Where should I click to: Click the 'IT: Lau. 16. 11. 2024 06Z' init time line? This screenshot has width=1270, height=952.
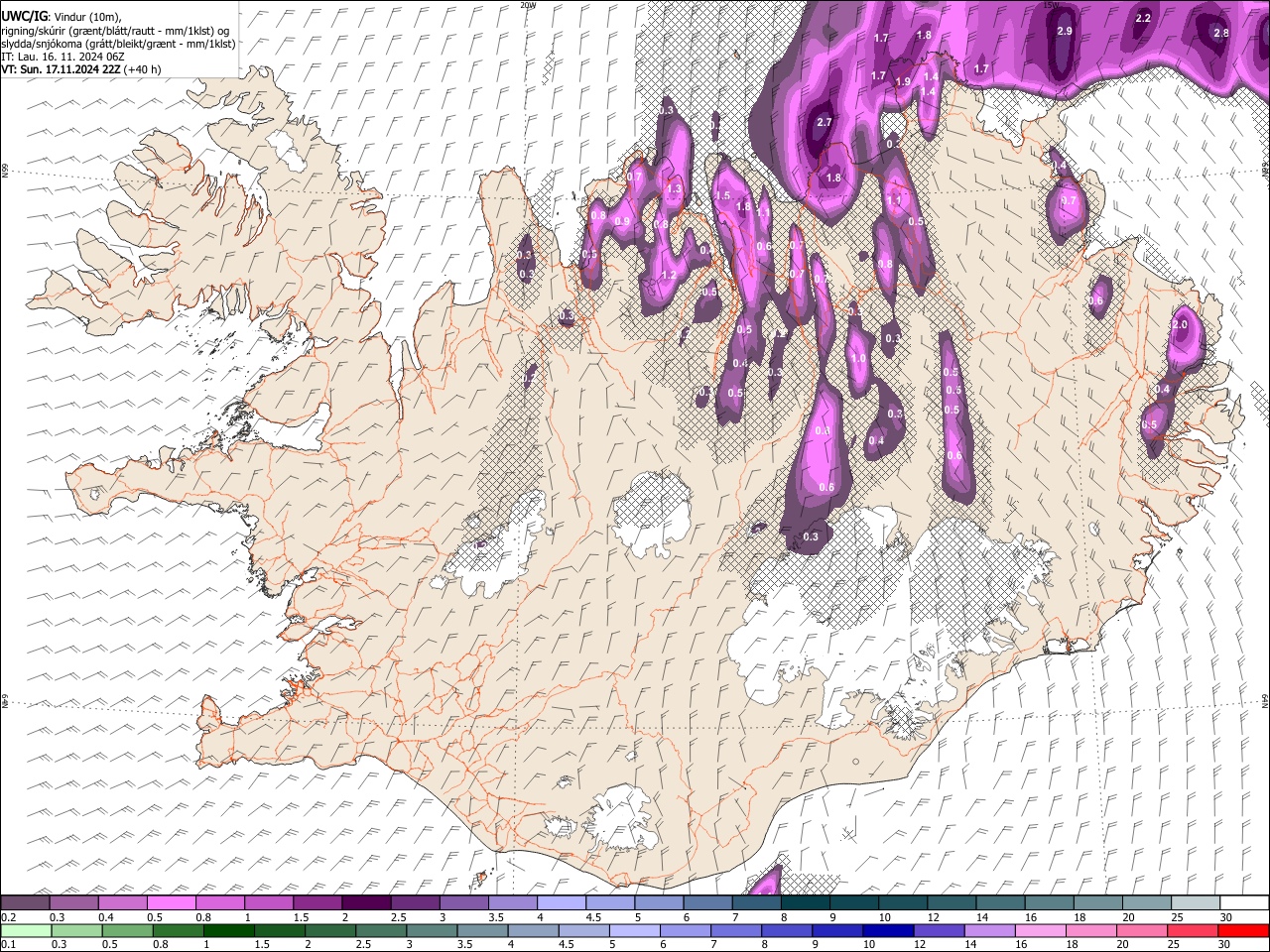pos(63,57)
